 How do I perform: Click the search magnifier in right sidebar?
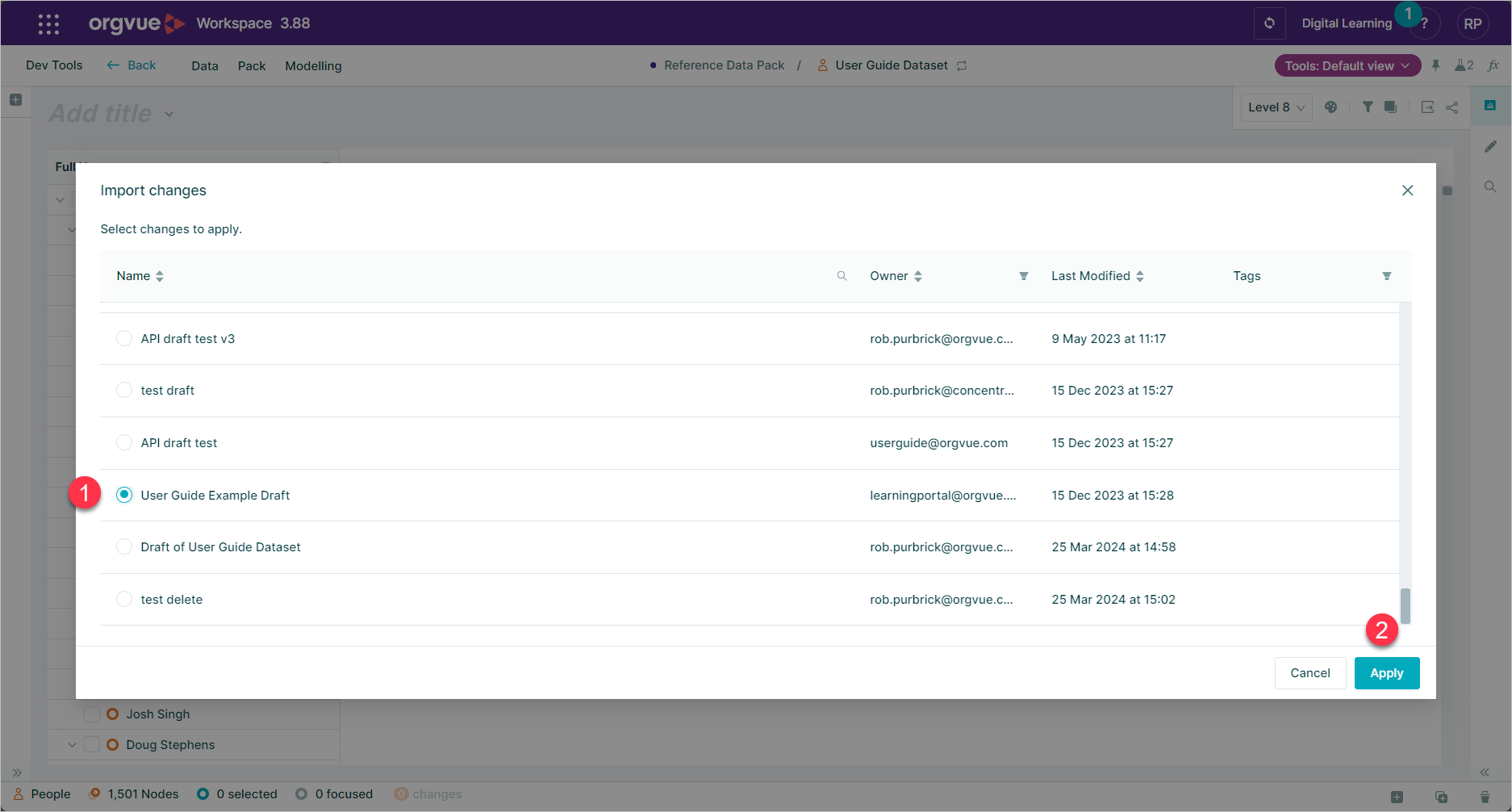tap(1490, 186)
